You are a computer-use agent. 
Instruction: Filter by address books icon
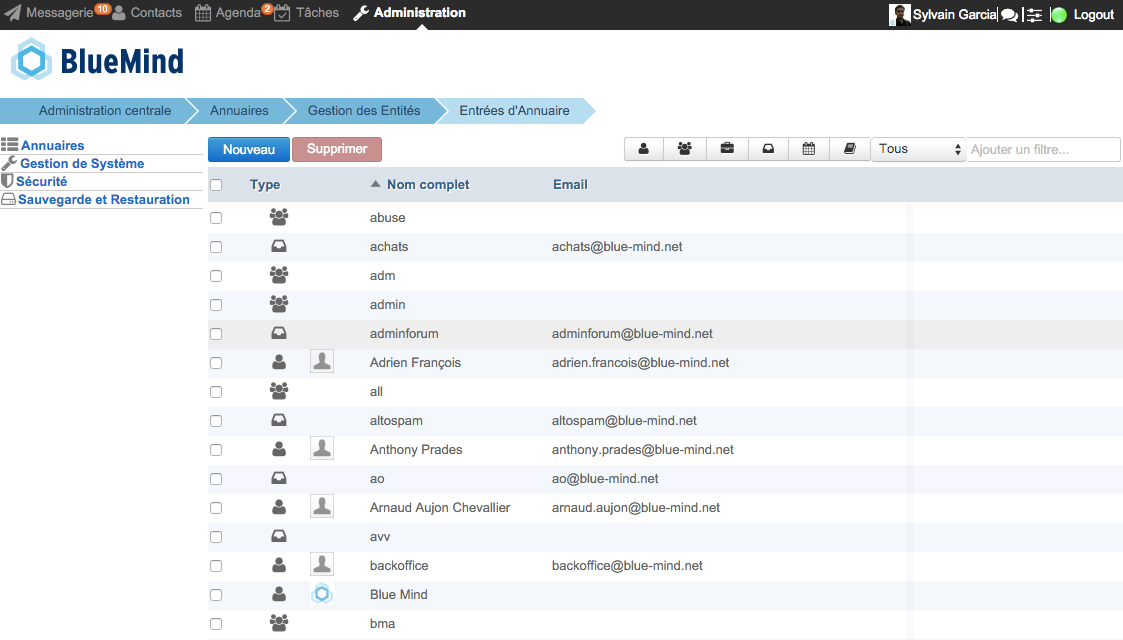849,149
